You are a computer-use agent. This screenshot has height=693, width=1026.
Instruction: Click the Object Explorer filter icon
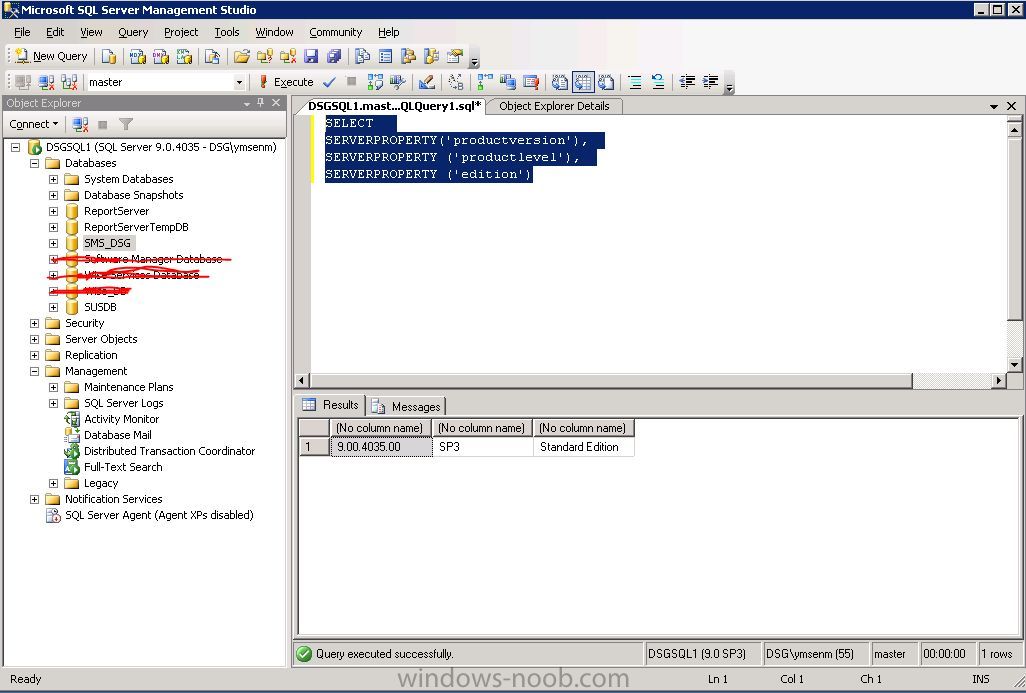pyautogui.click(x=126, y=124)
